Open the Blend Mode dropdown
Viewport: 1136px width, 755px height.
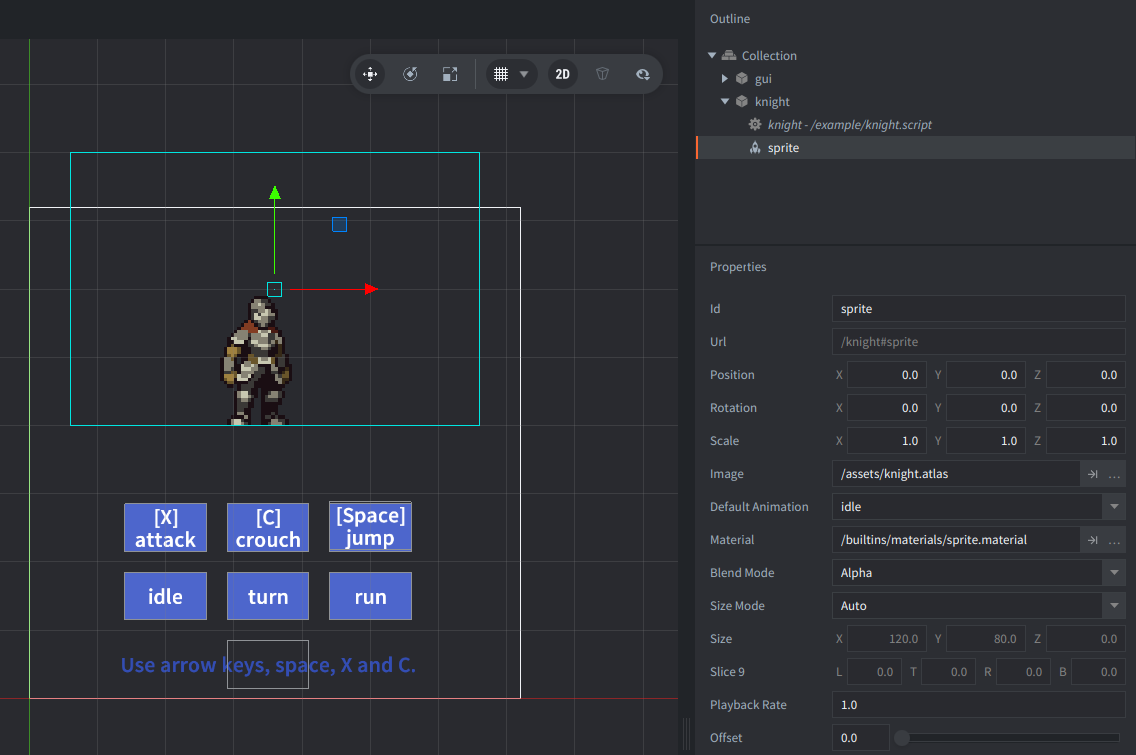pos(1113,573)
